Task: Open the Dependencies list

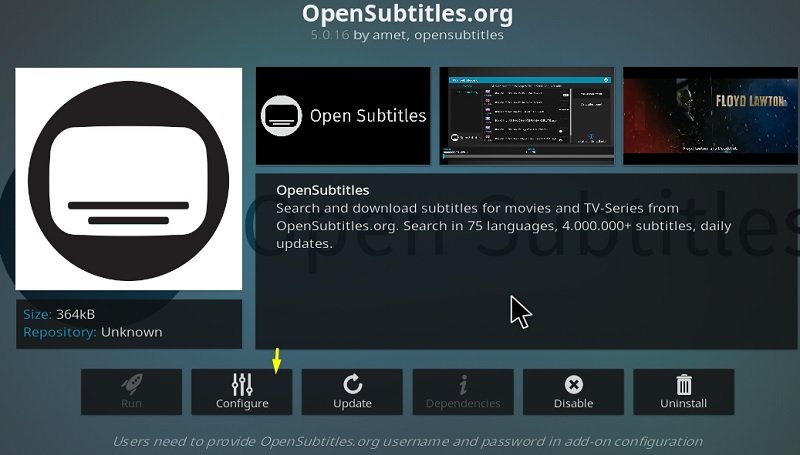Action: [463, 392]
